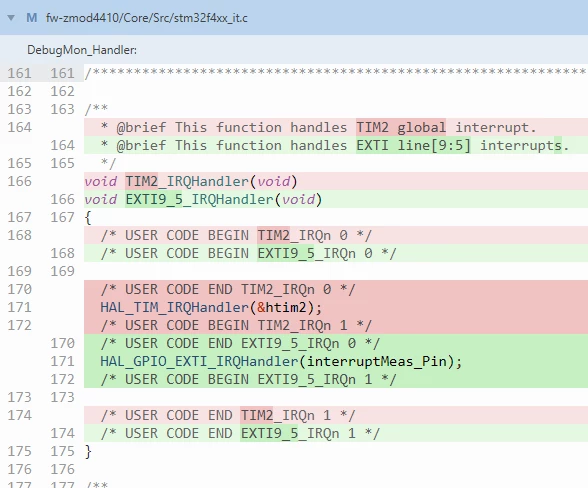Collapse the stm32f4xx_it.c file diff
This screenshot has height=488, width=588.
(x=11, y=18)
